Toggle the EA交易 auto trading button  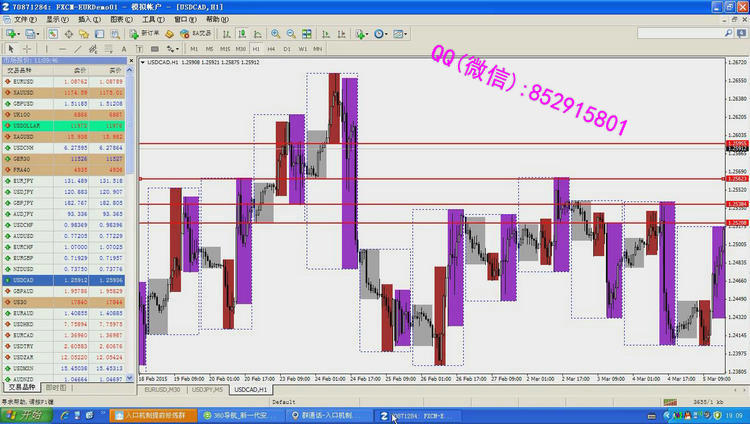(192, 33)
